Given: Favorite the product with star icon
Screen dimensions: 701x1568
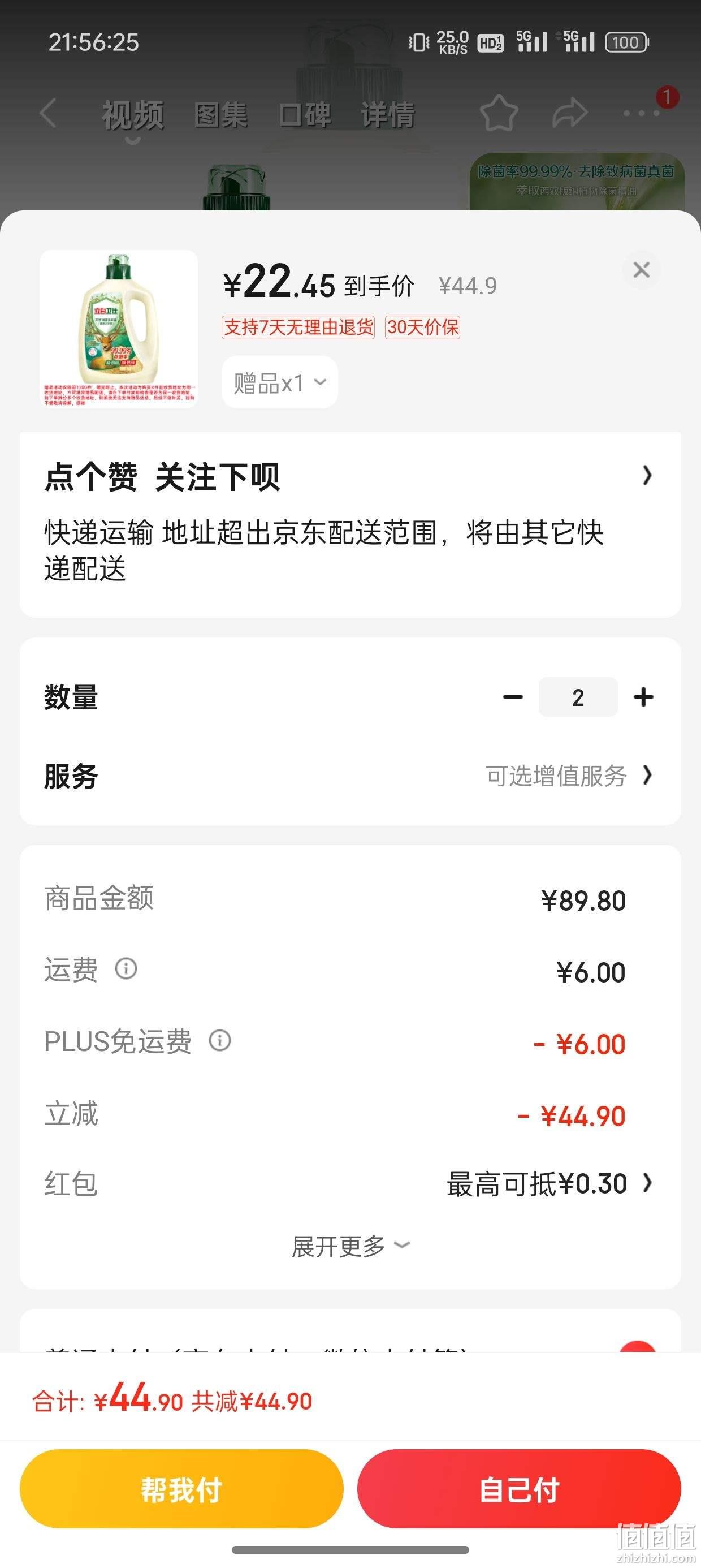Looking at the screenshot, I should point(499,113).
